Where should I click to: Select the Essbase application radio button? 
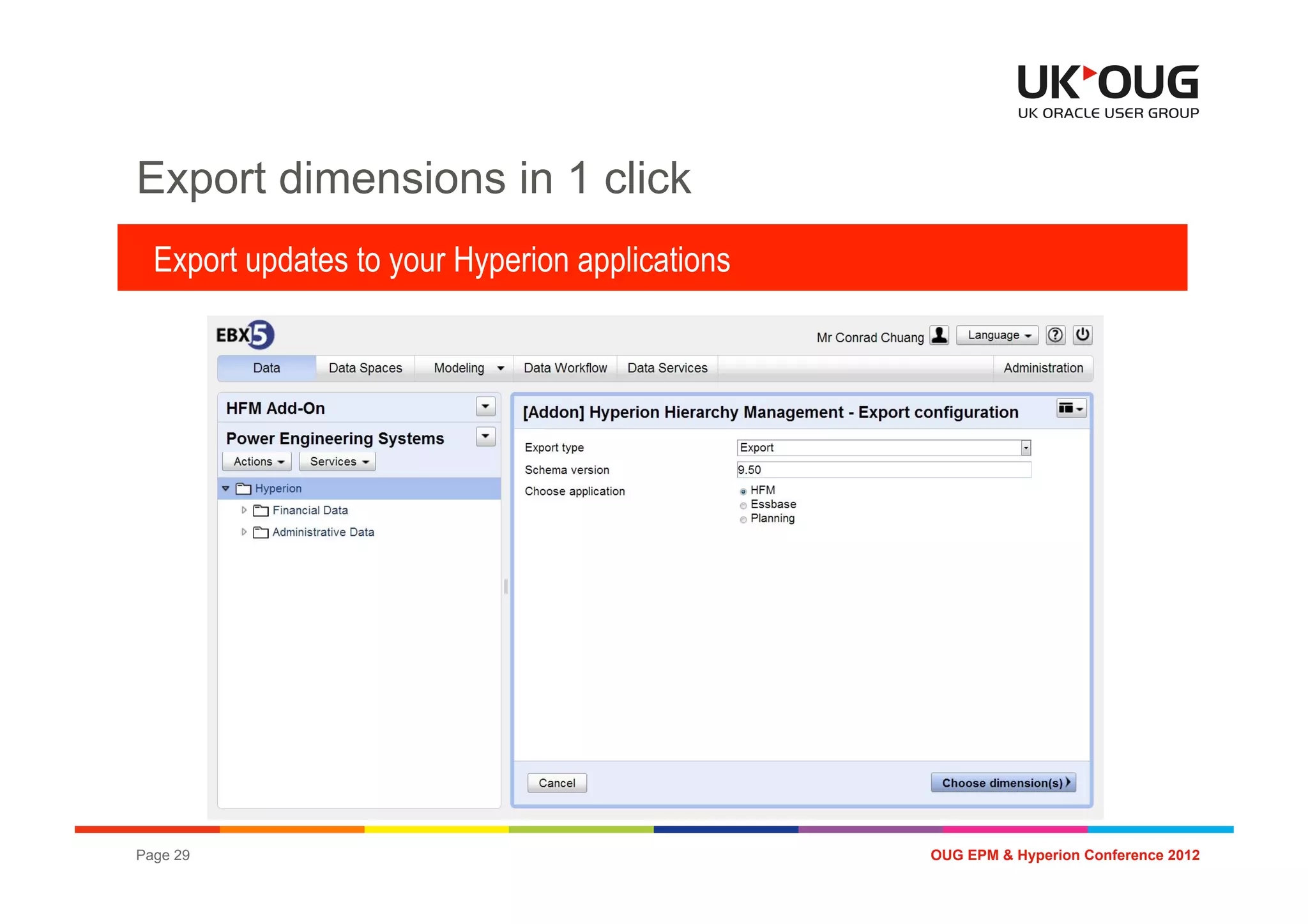click(743, 506)
